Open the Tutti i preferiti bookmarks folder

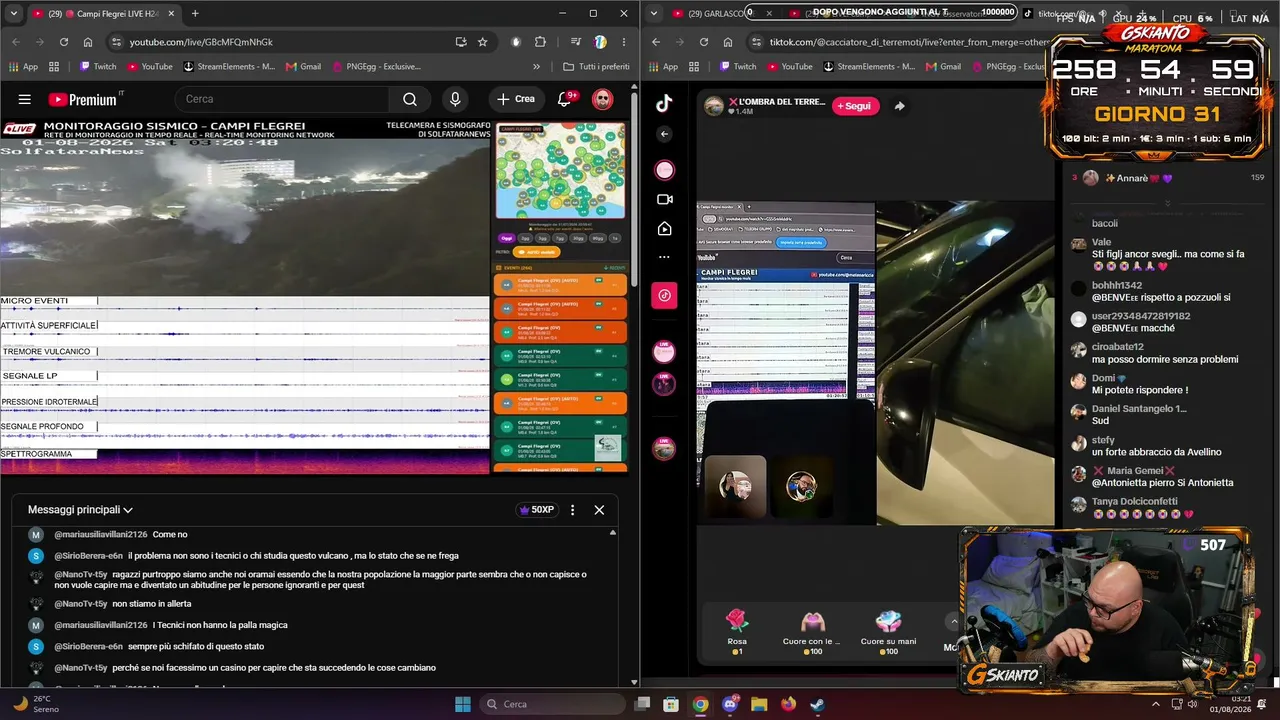[x=596, y=67]
